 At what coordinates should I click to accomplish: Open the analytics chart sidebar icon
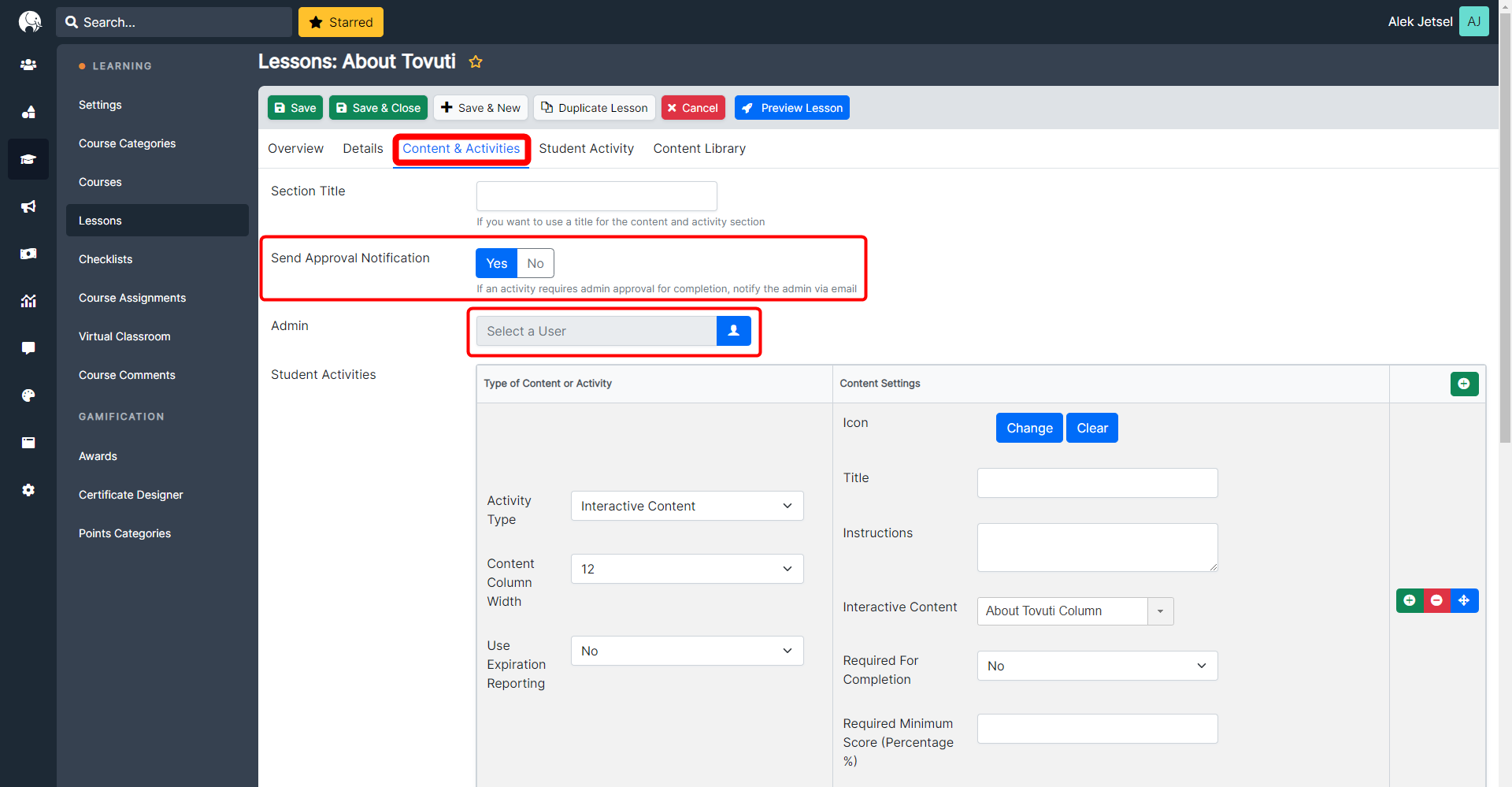pyautogui.click(x=28, y=301)
